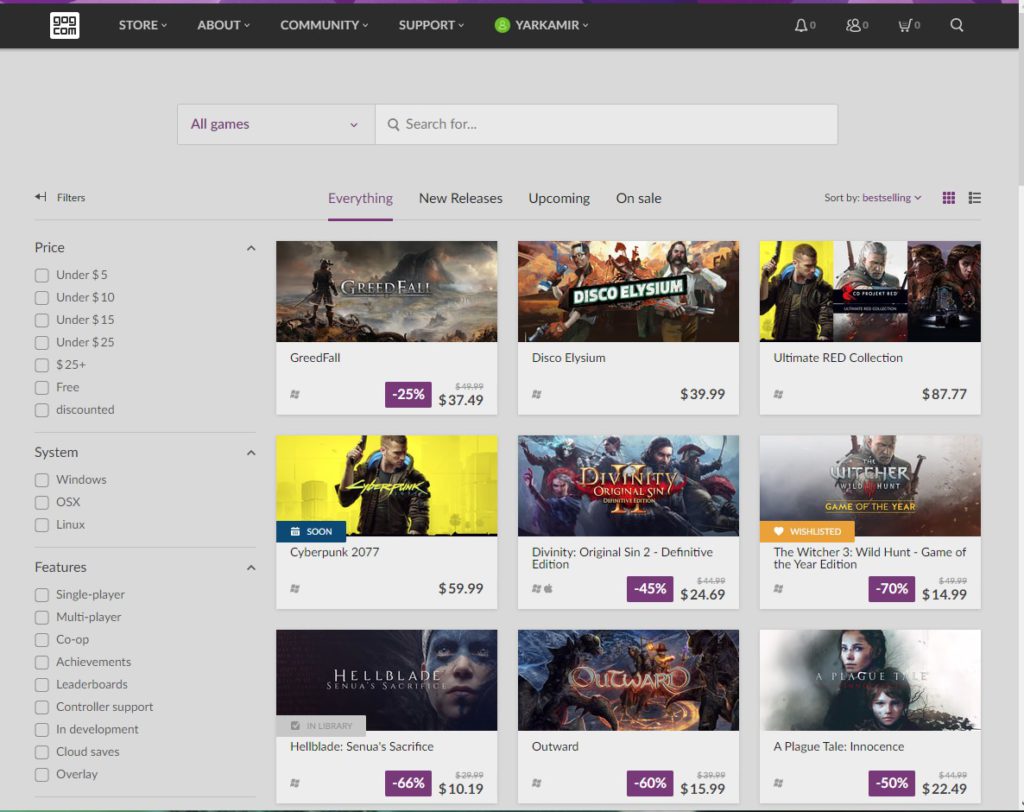Enable the Single-player feature filter
Viewport: 1024px width, 812px height.
click(42, 594)
